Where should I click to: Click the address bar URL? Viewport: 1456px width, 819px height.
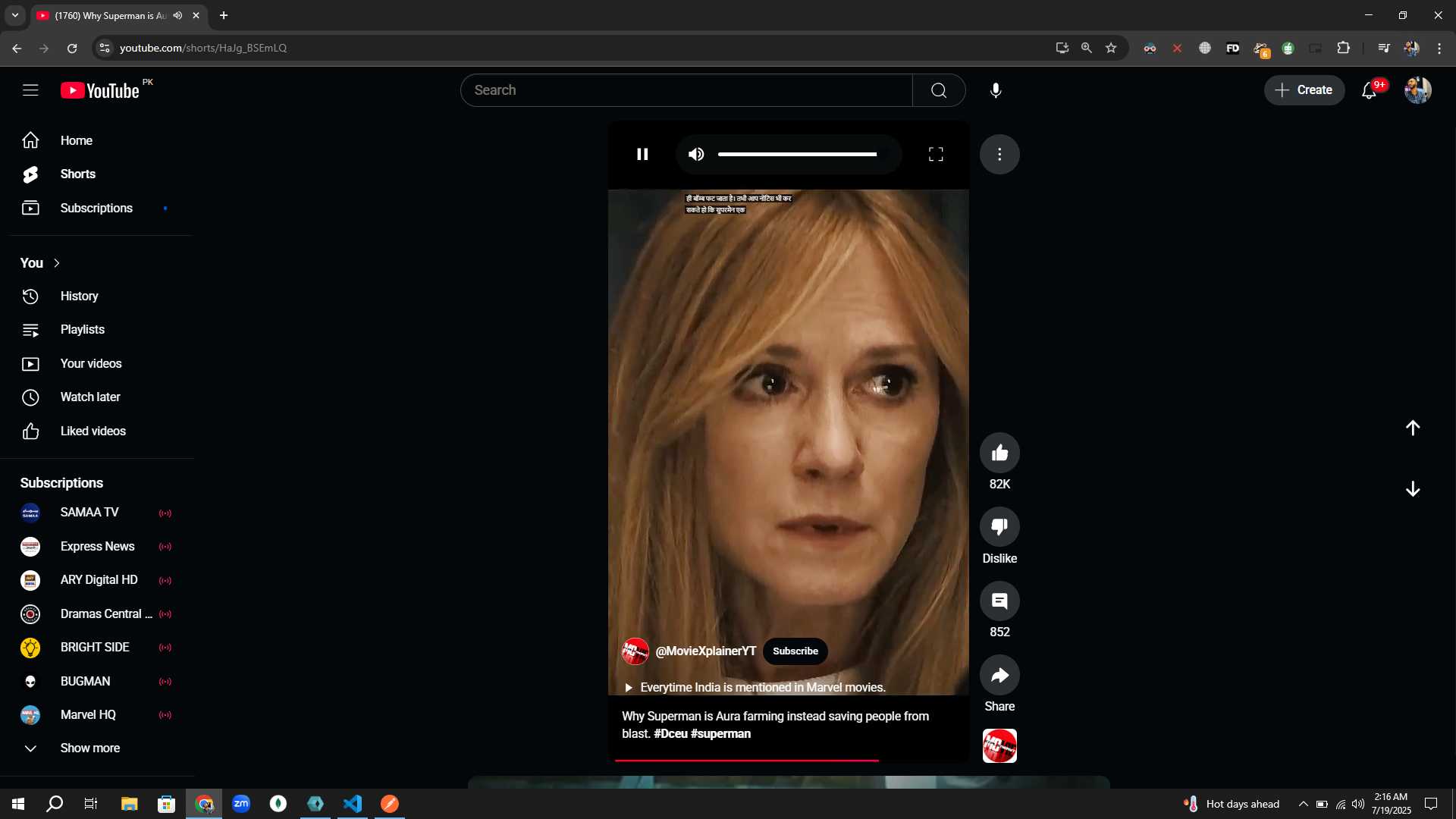pyautogui.click(x=203, y=48)
